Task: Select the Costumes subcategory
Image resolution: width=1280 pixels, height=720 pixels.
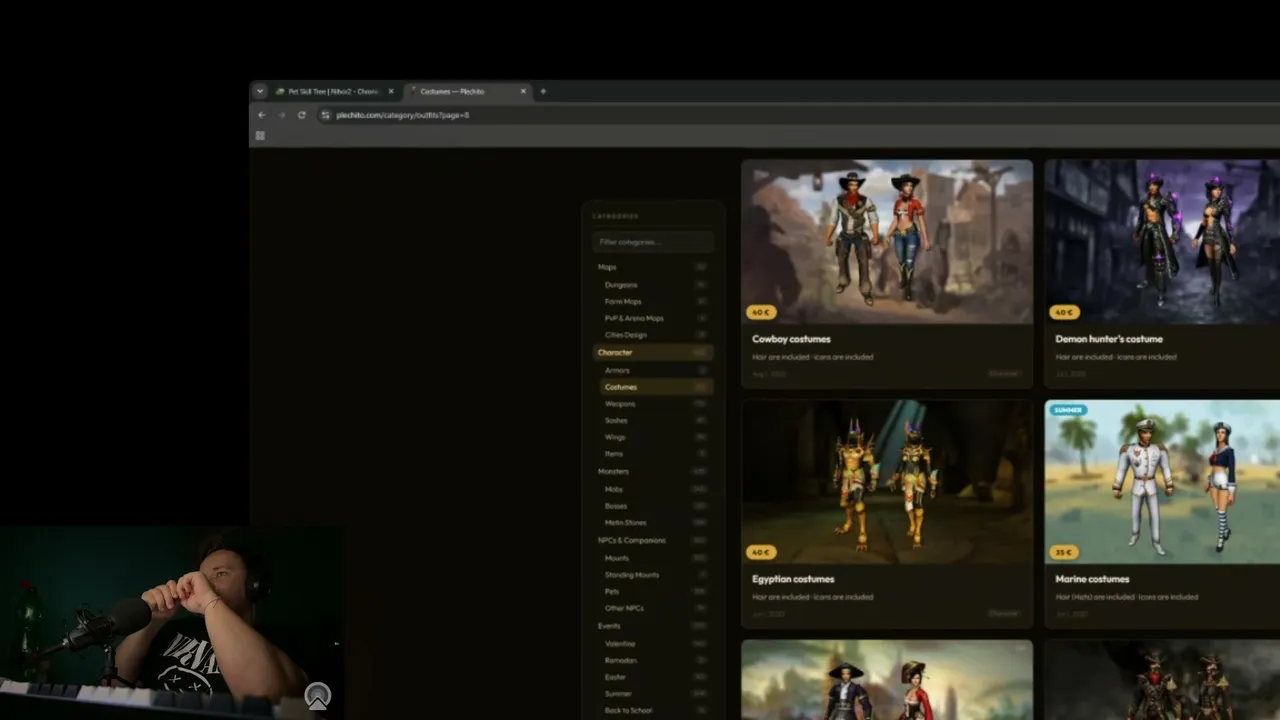Action: click(x=656, y=387)
